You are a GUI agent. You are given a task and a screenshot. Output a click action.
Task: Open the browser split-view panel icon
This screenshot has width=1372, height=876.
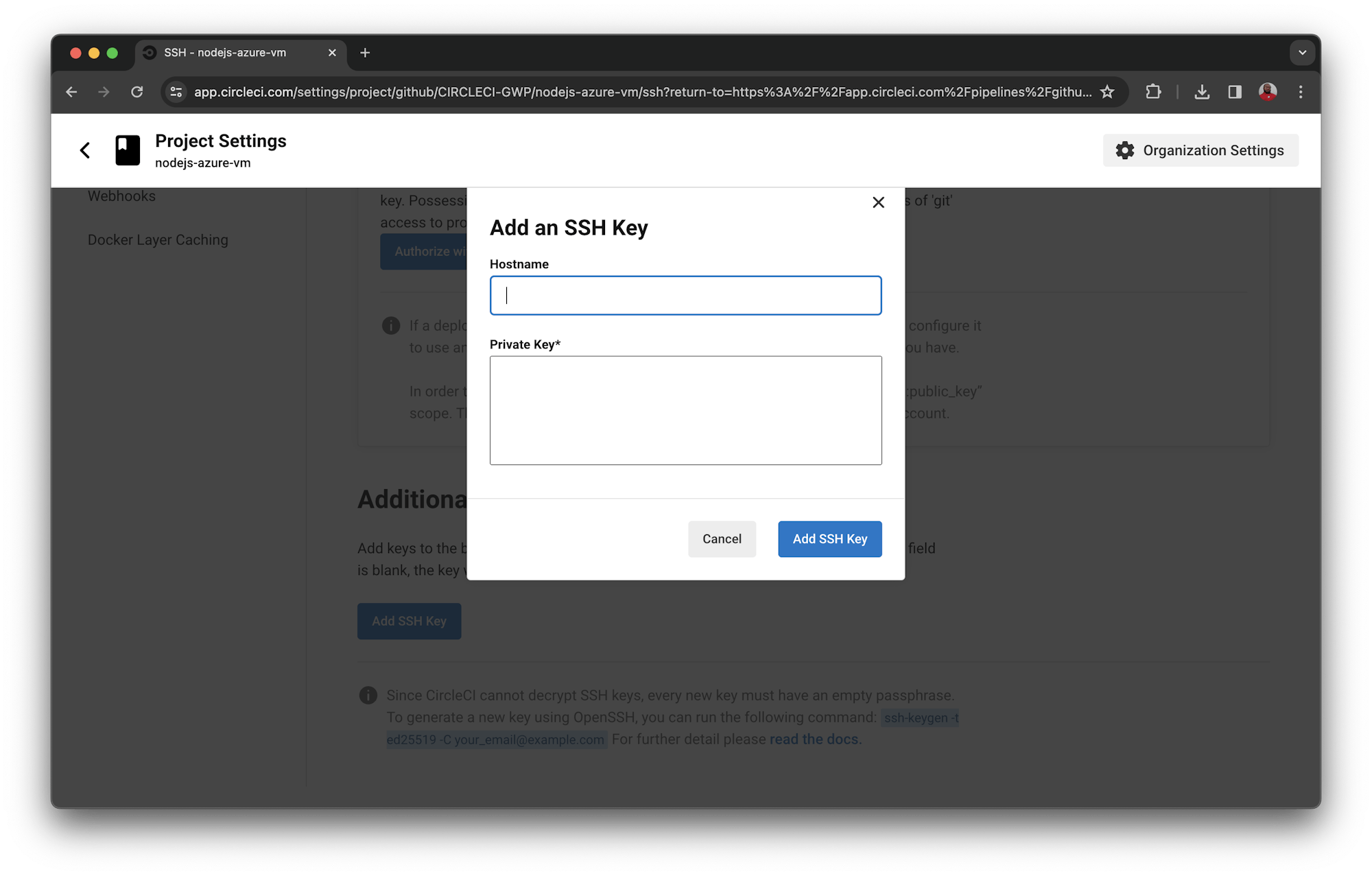click(1235, 91)
